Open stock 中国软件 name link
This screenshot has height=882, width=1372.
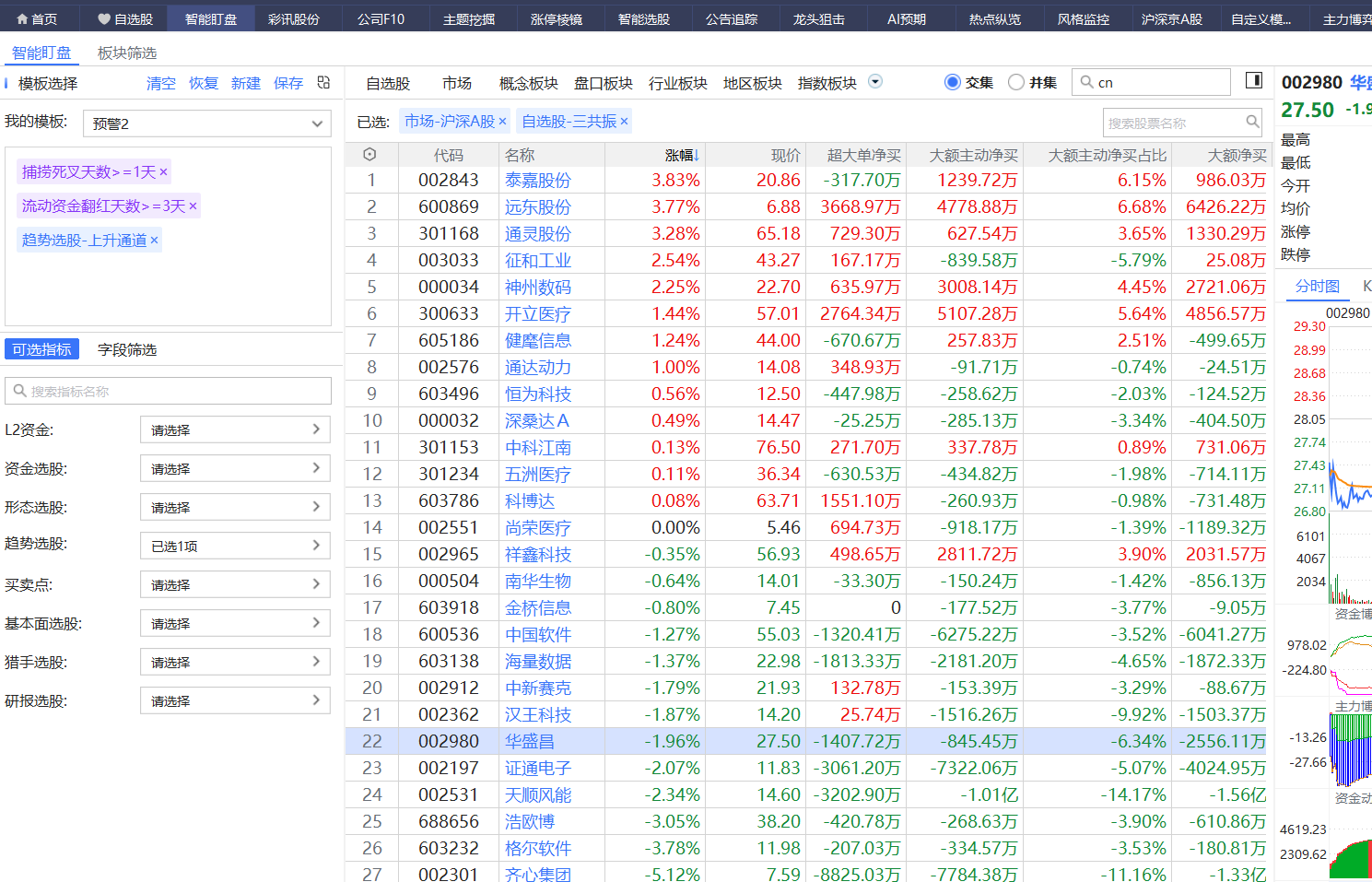[x=538, y=635]
